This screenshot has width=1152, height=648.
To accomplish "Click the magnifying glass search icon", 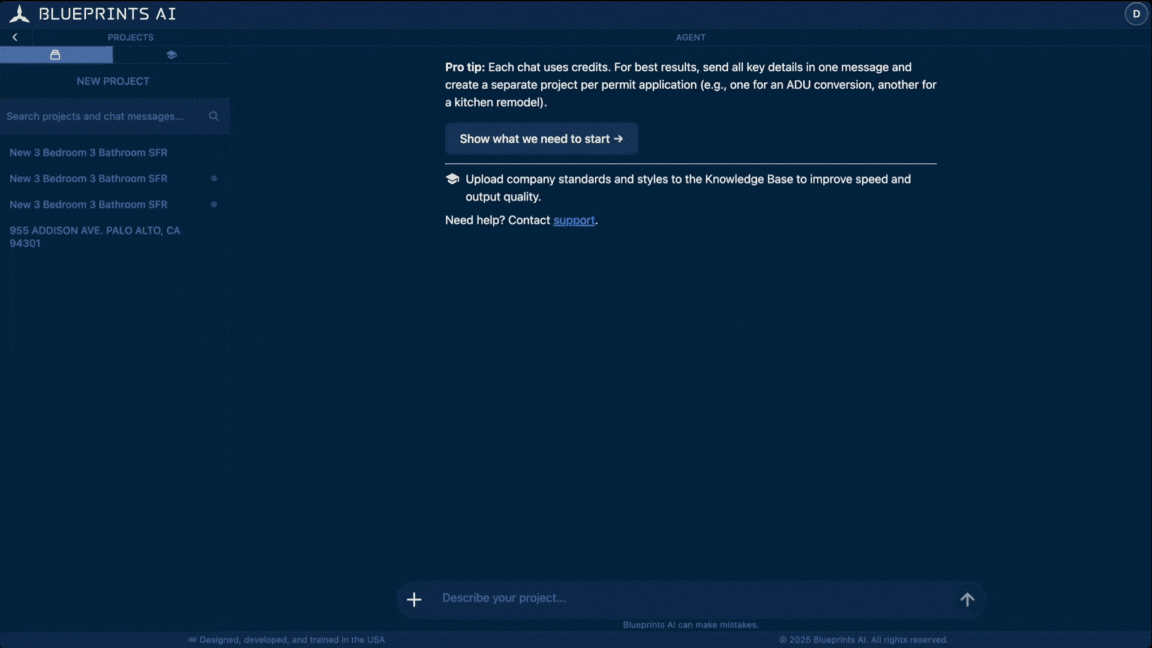I will click(x=214, y=116).
